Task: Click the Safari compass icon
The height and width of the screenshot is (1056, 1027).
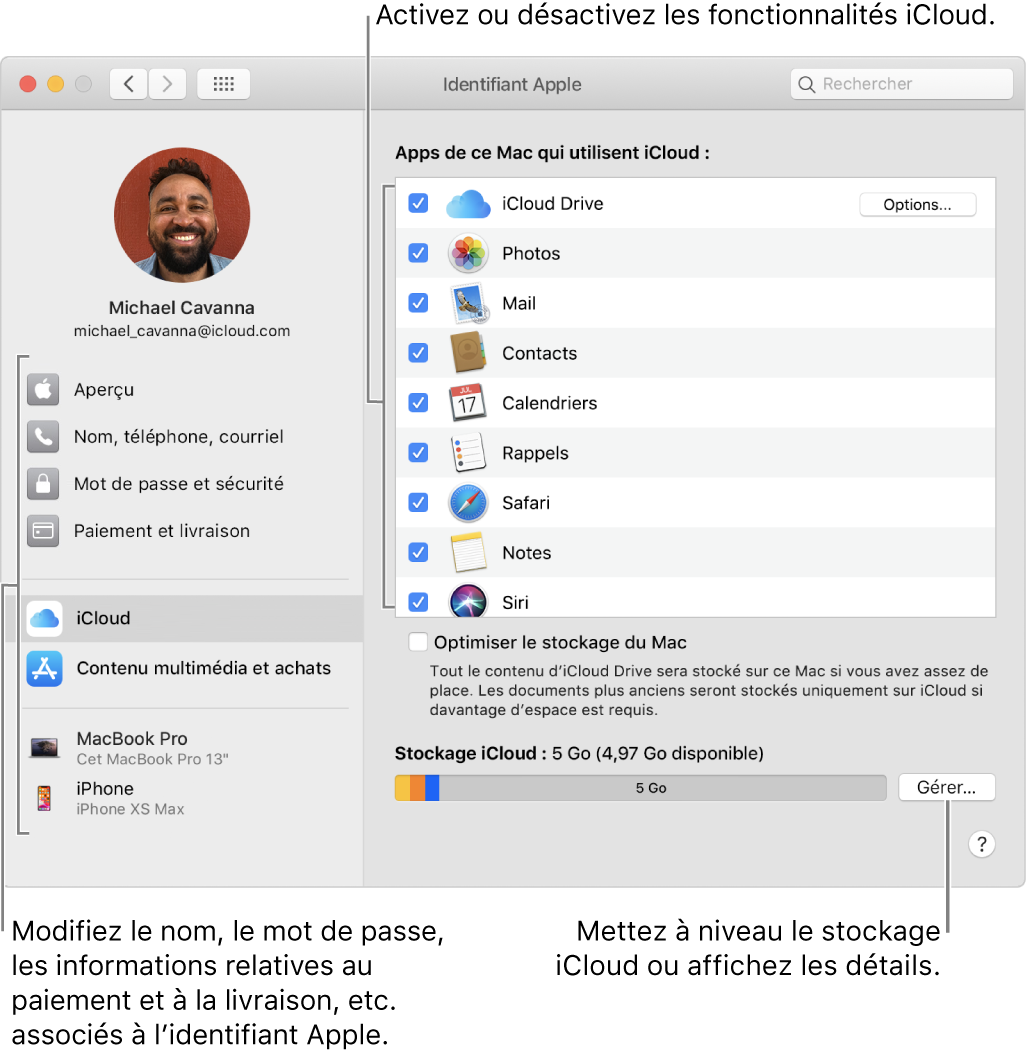Action: pos(468,502)
